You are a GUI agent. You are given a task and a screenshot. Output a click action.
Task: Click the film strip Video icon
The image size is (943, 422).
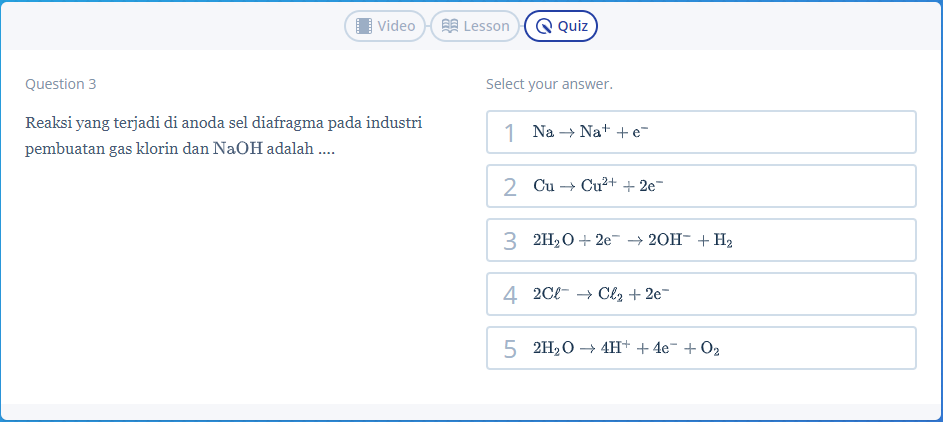point(363,26)
